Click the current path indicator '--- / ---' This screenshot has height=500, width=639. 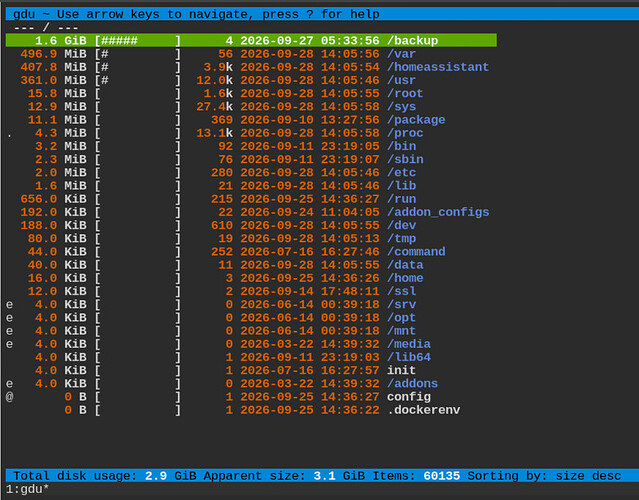click(x=46, y=28)
